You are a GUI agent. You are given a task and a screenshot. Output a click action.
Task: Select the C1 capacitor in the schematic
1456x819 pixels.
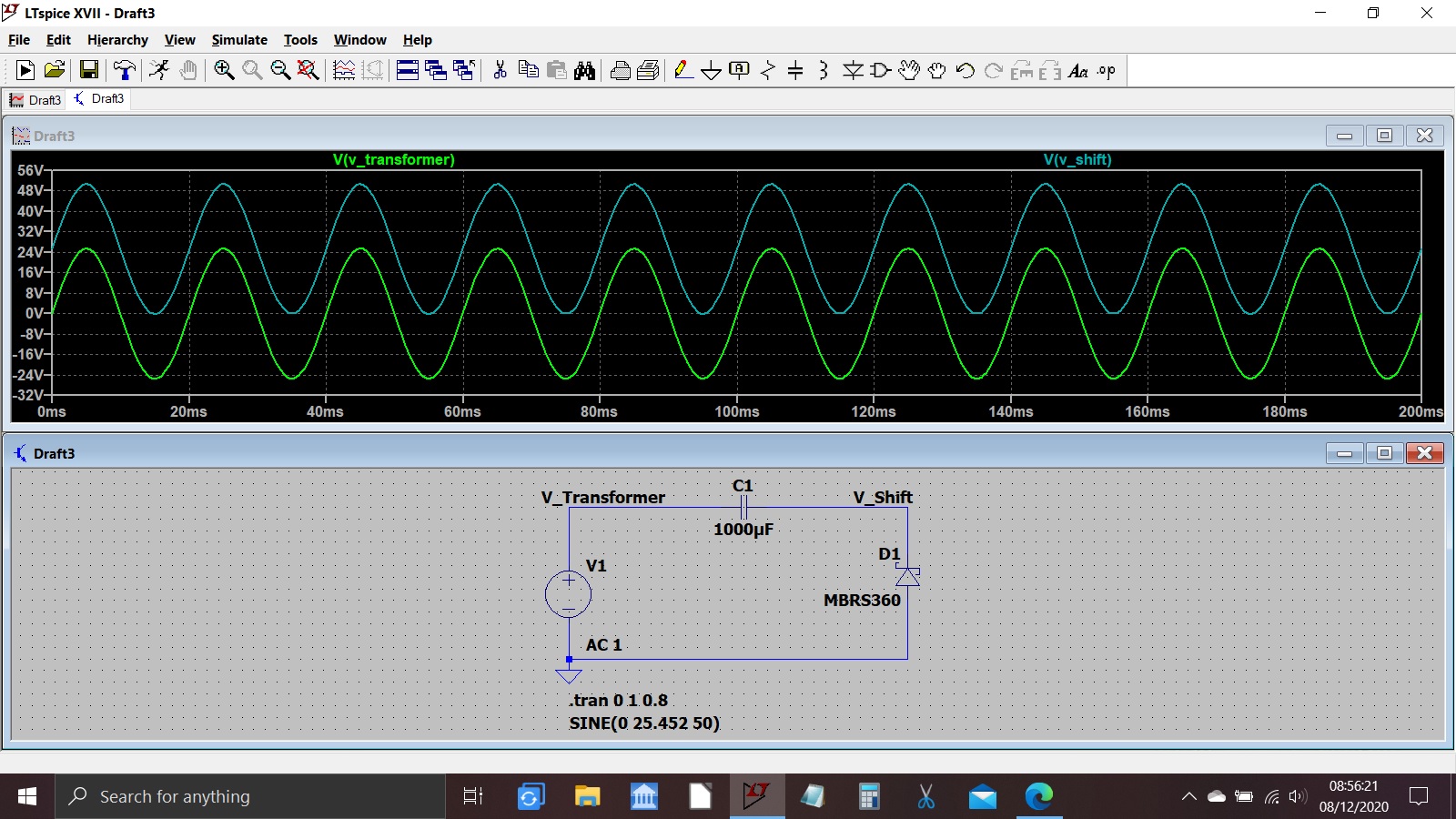point(743,508)
